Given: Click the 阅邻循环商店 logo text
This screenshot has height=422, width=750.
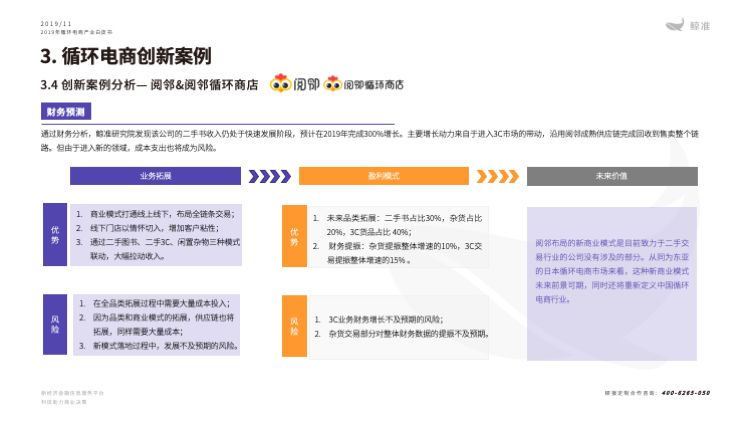Looking at the screenshot, I should tap(373, 85).
